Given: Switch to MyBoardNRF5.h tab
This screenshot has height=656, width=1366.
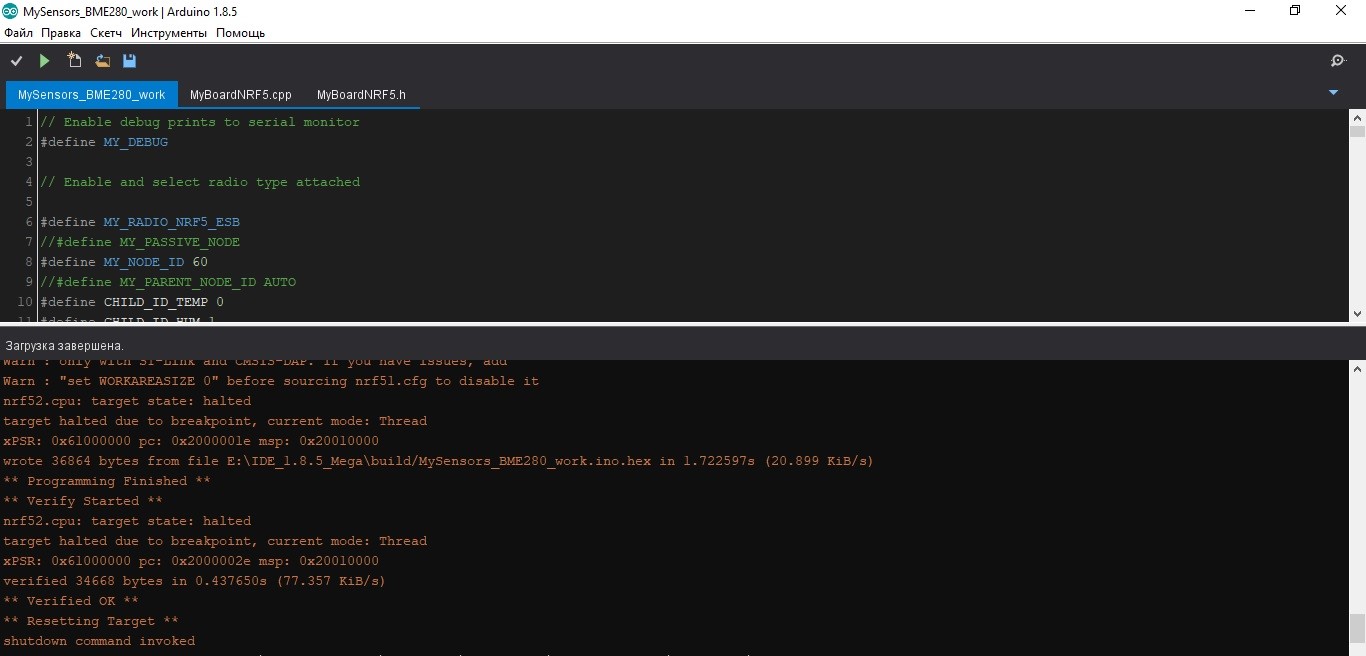Looking at the screenshot, I should [x=361, y=95].
